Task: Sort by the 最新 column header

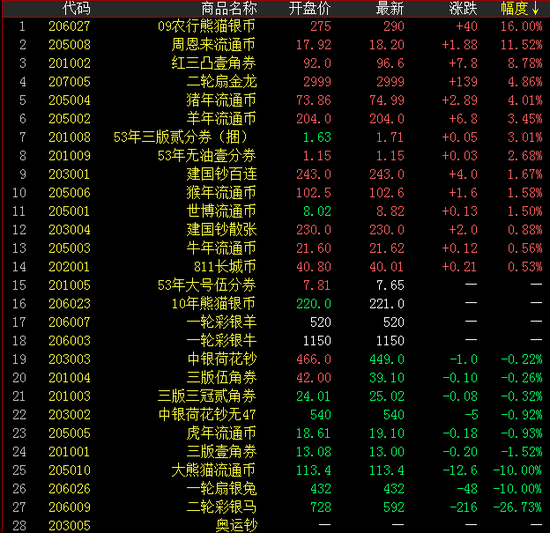Action: [x=390, y=8]
